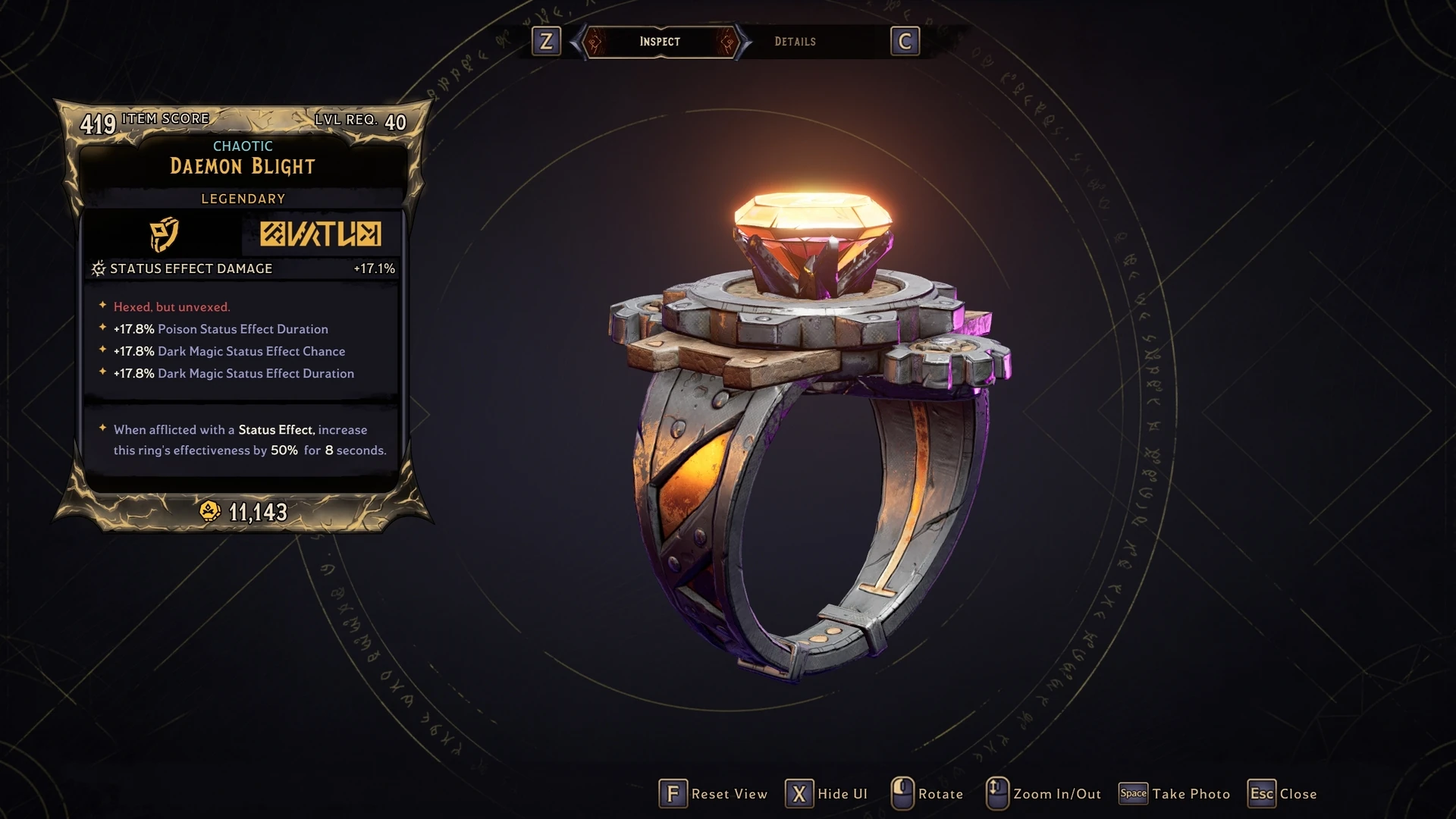The image size is (1456, 819).
Task: Click the gold coin value icon
Action: [210, 512]
